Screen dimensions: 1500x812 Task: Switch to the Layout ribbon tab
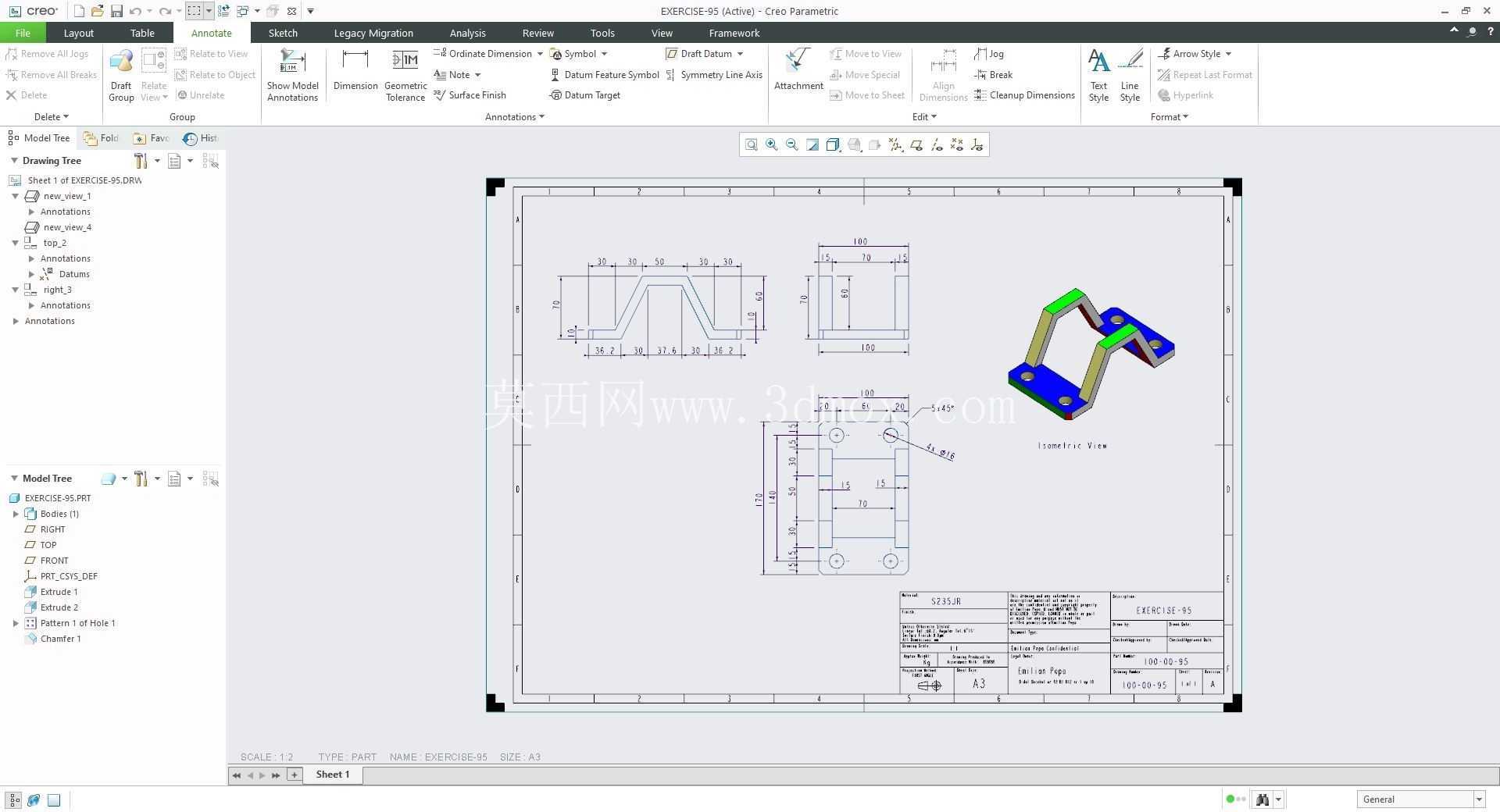click(78, 33)
